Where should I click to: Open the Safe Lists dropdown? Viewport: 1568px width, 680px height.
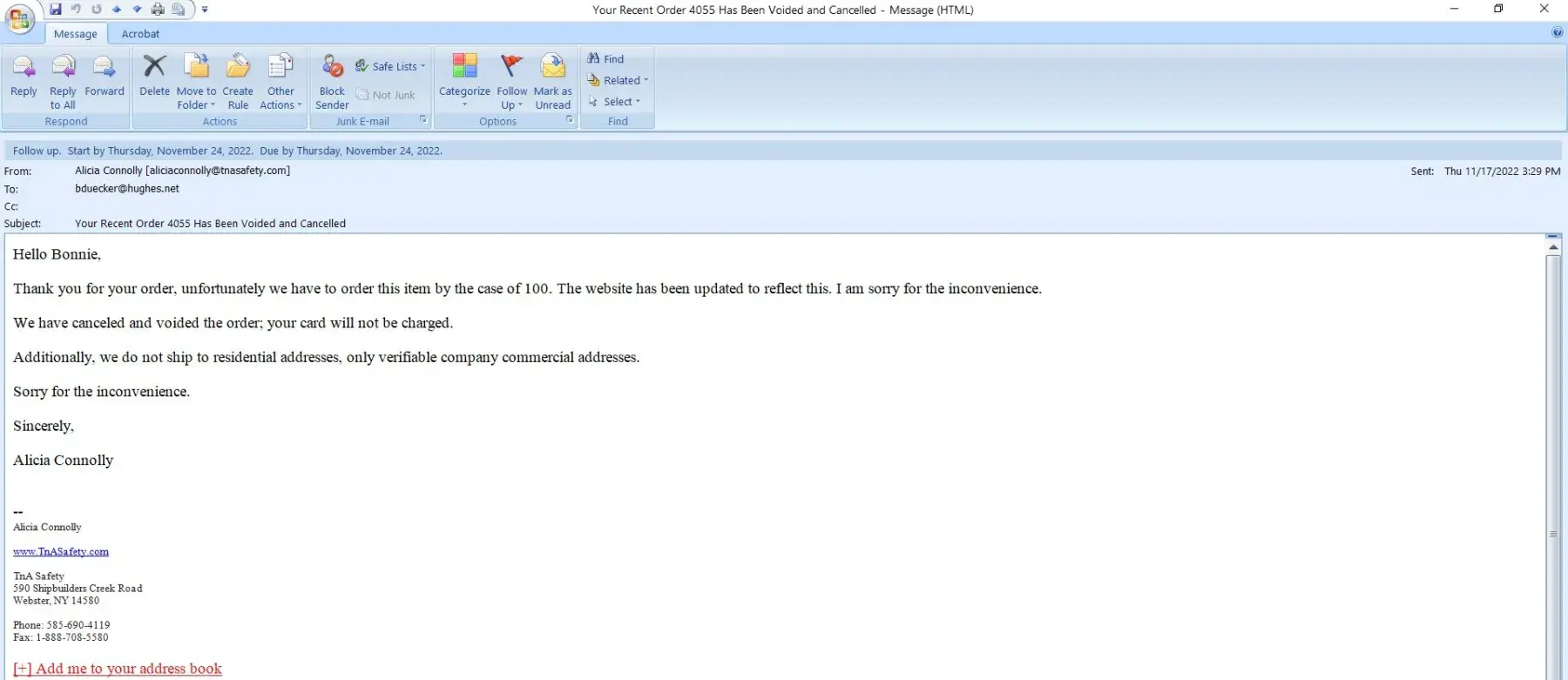point(391,66)
